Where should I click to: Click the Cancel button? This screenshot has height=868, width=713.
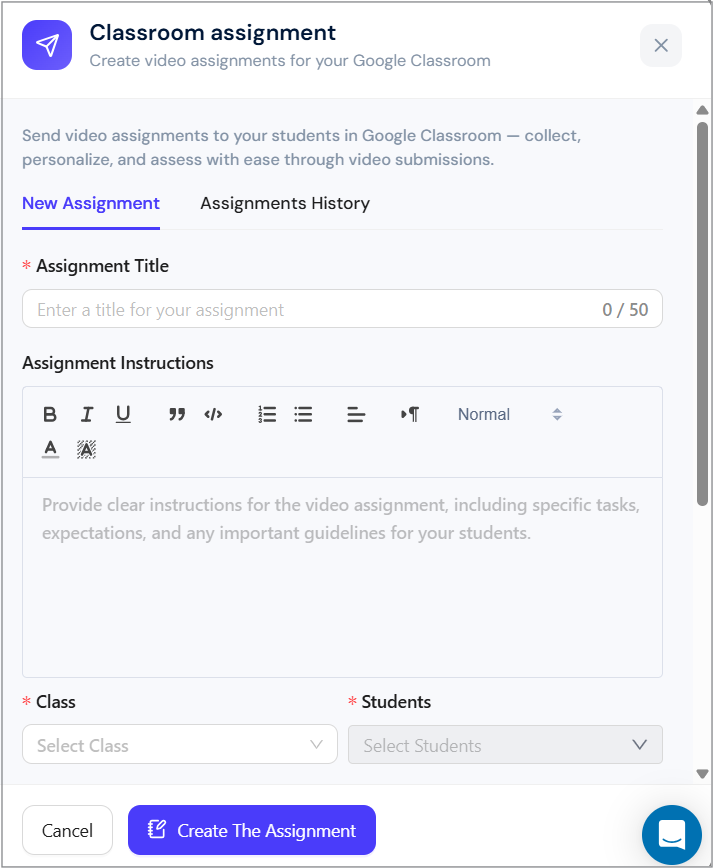(x=68, y=830)
